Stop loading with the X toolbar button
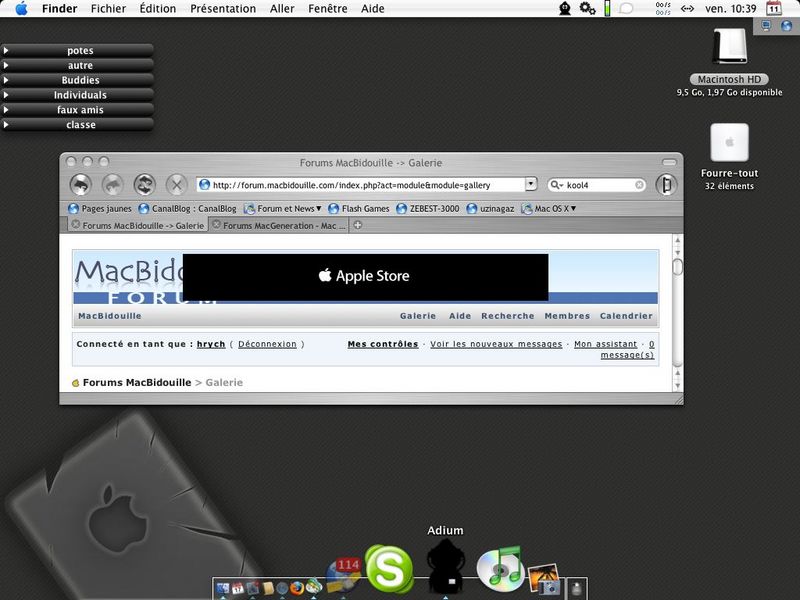Viewport: 800px width, 600px height. (x=177, y=185)
